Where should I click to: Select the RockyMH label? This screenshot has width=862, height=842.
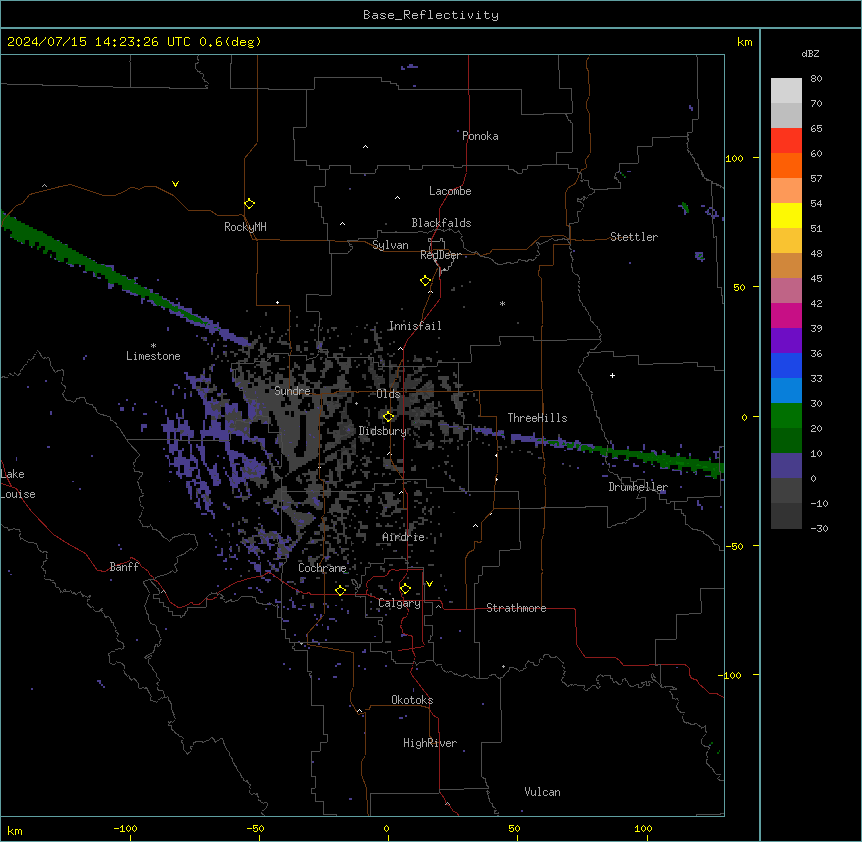245,227
